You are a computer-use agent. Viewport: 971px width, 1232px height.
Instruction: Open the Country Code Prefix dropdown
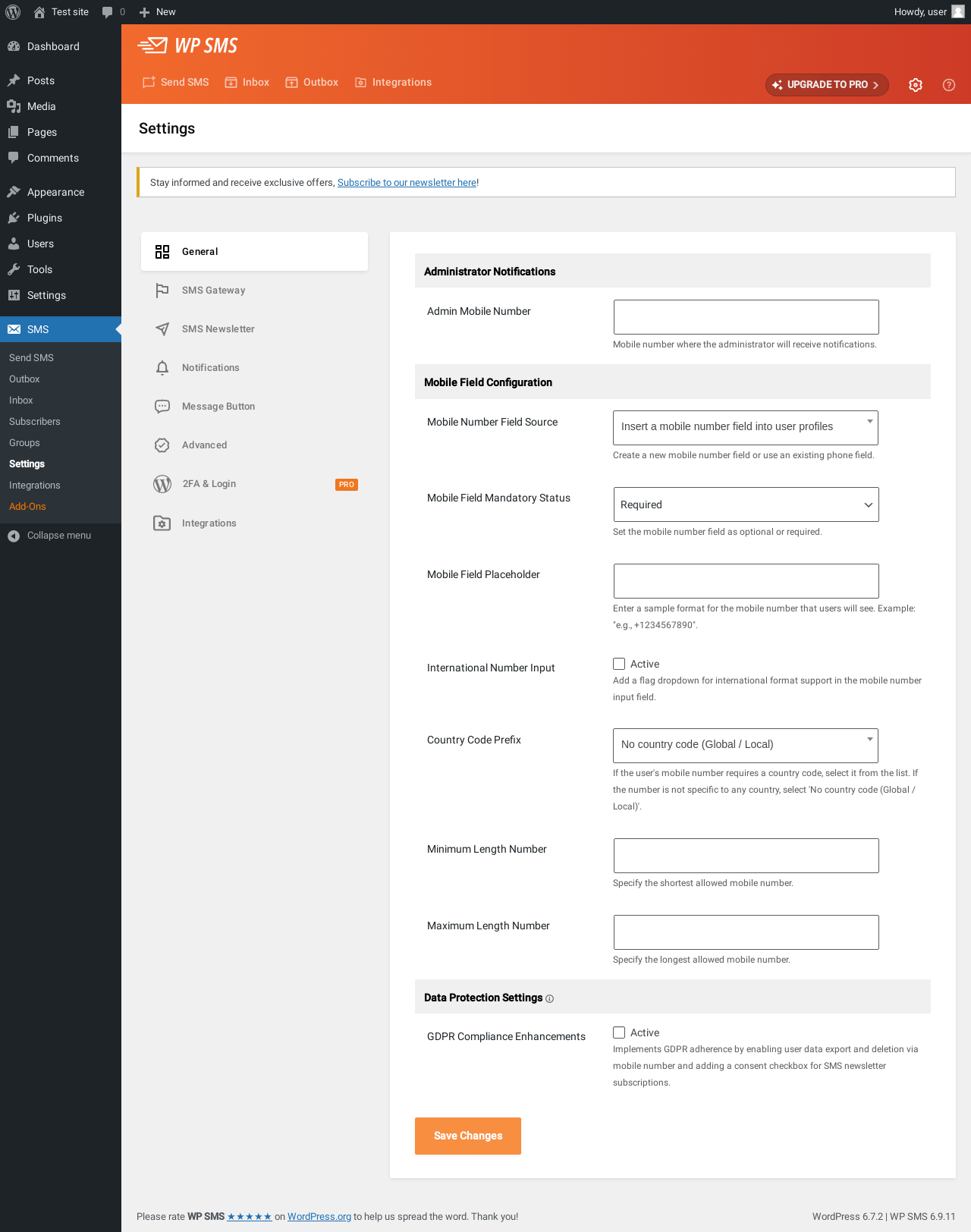745,745
